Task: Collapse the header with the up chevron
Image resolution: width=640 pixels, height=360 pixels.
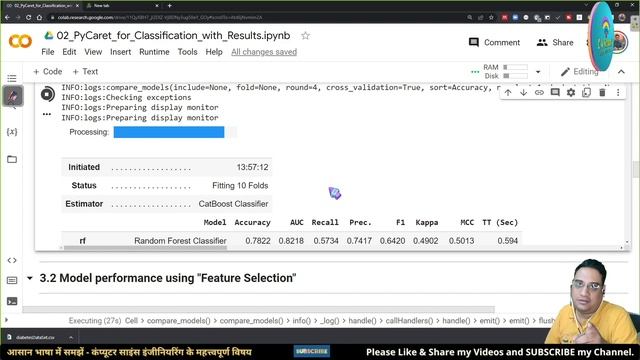Action: (621, 72)
